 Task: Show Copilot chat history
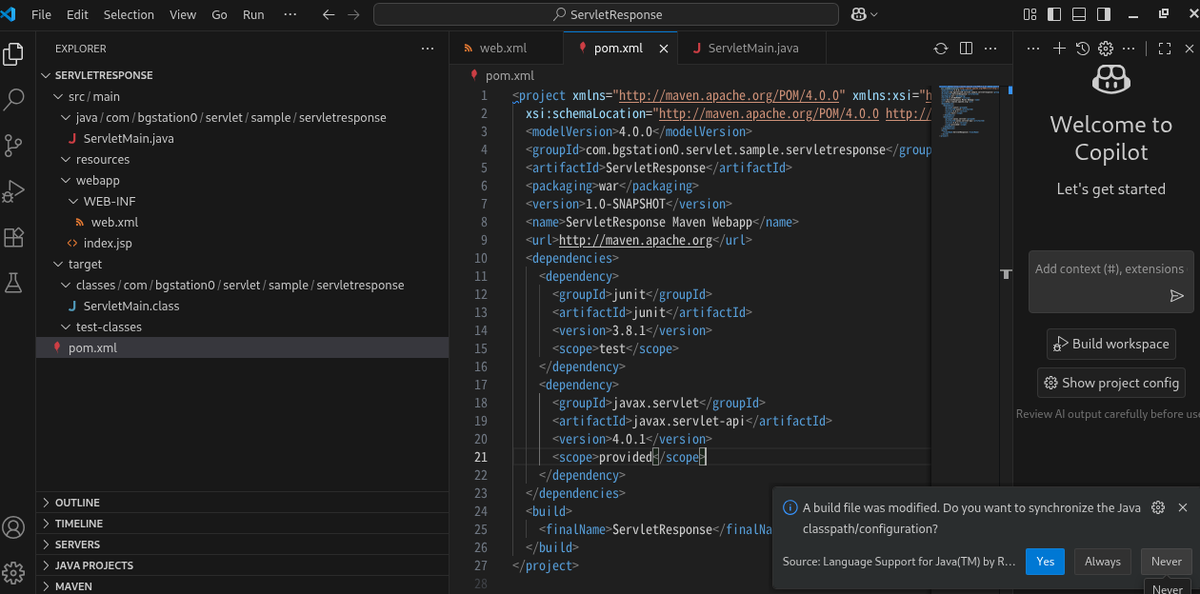pyautogui.click(x=1082, y=48)
